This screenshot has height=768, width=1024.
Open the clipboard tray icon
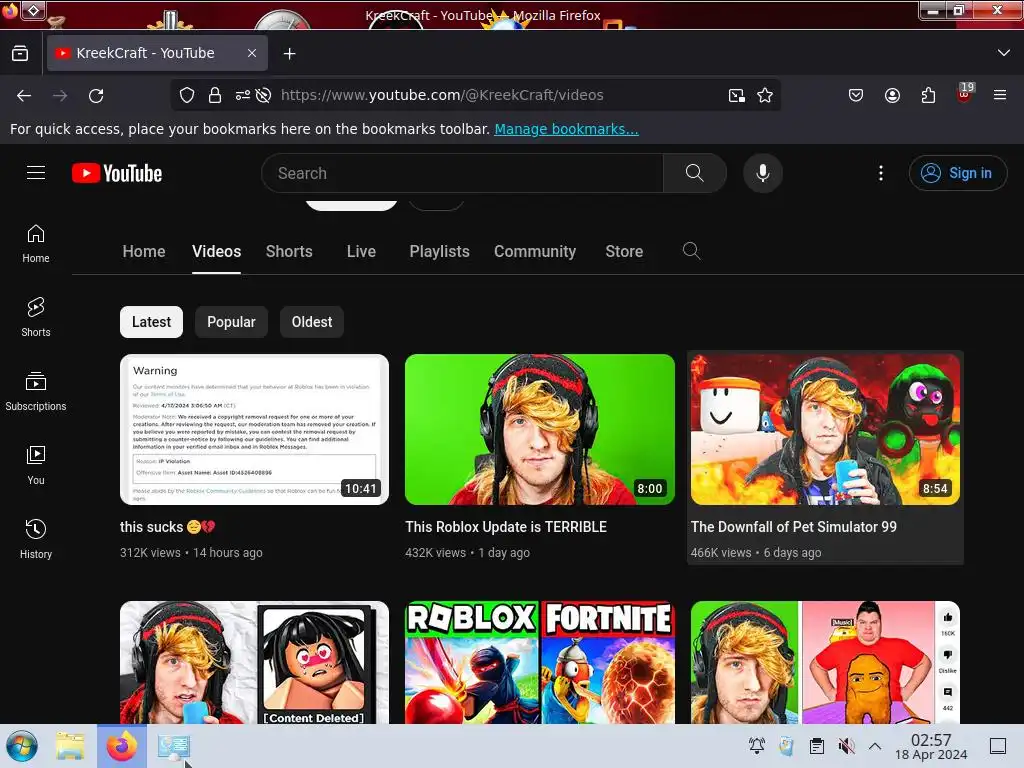[x=816, y=746]
